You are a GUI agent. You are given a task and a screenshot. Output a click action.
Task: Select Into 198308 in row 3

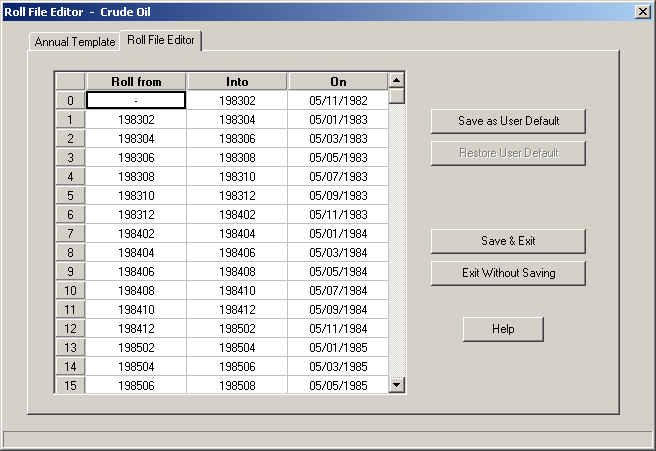(x=237, y=158)
